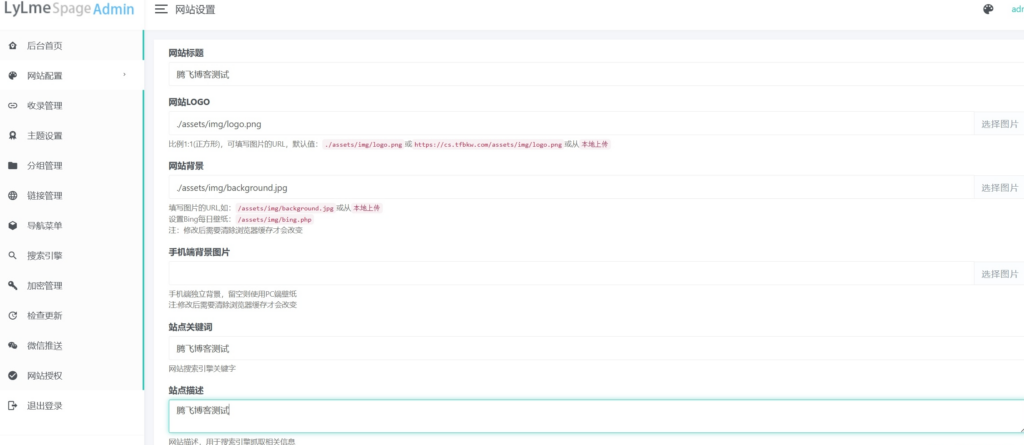Viewport: 1024px width, 445px height.
Task: Click the folder icon beside 分组管理
Action: (x=12, y=166)
